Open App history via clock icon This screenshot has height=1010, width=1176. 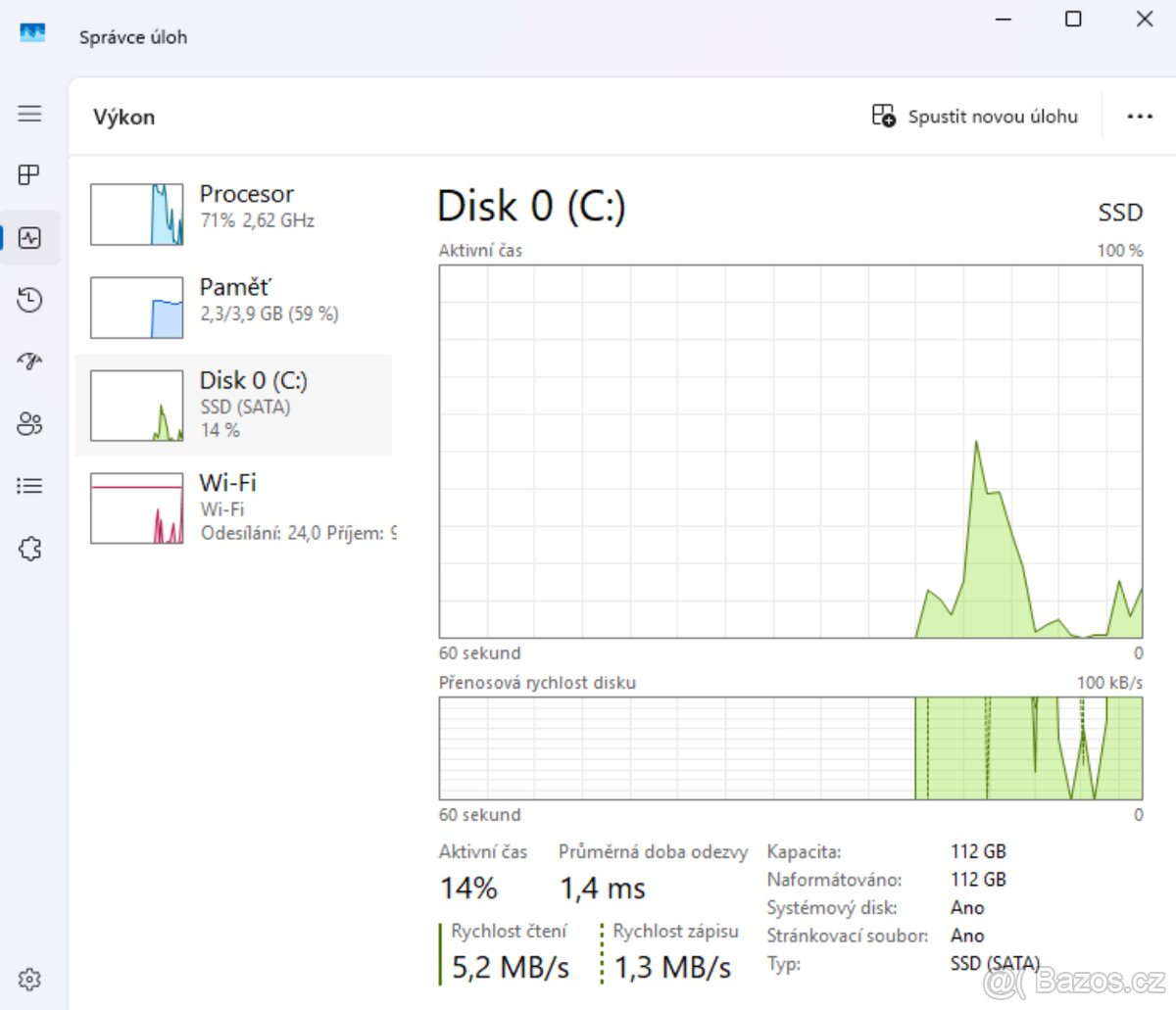[x=29, y=300]
